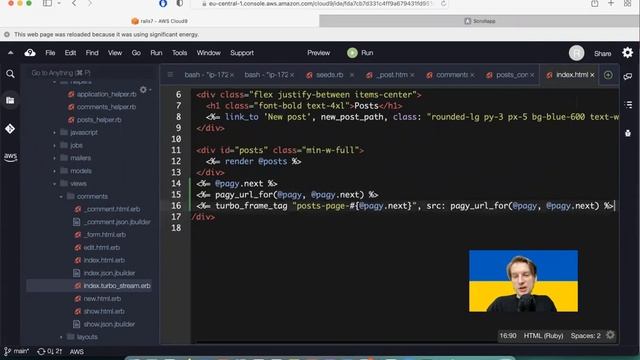Expand the mailers folder
This screenshot has width=640, height=360.
click(x=54, y=158)
